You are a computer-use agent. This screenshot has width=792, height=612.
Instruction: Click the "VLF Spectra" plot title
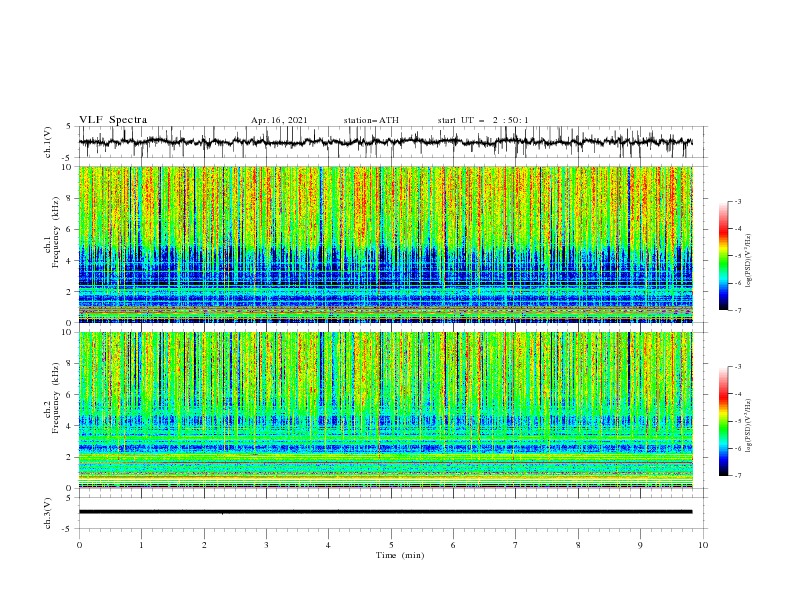[113, 120]
